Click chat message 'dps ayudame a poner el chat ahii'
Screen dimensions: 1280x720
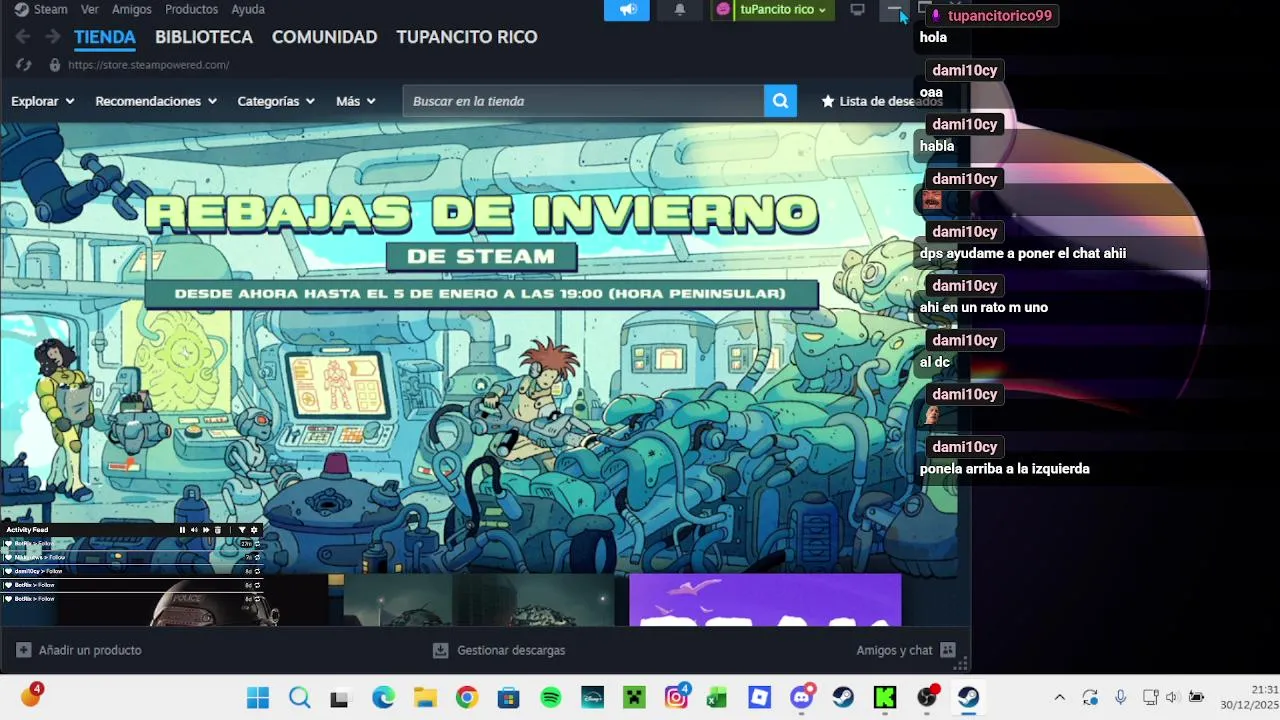point(1022,254)
